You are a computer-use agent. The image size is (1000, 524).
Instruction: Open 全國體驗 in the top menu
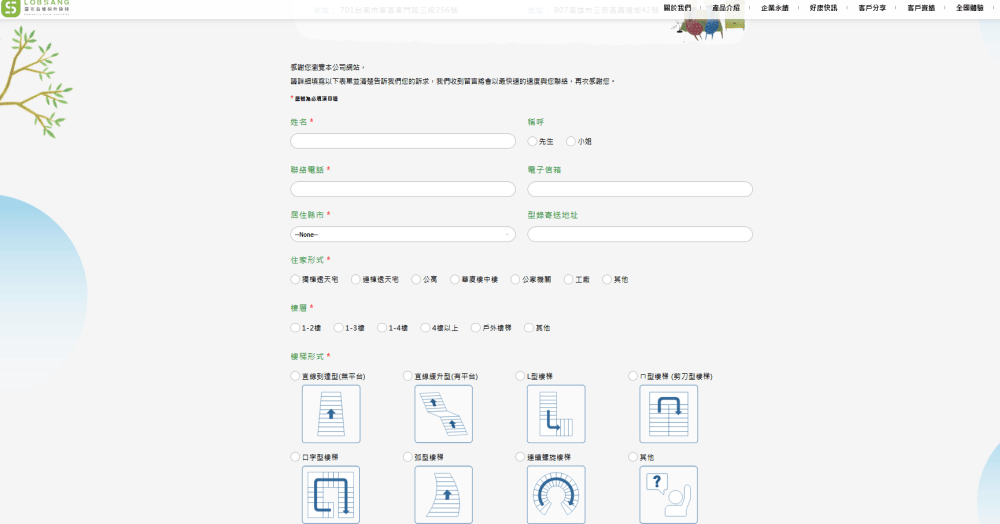pos(970,8)
